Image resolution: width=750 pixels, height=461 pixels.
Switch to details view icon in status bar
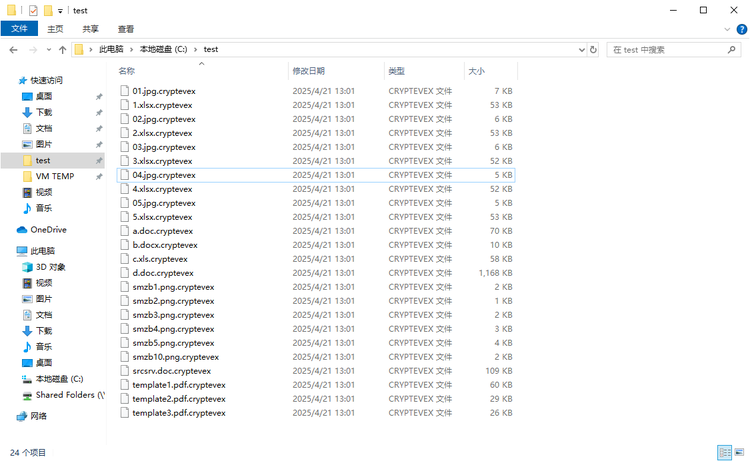pyautogui.click(x=725, y=452)
